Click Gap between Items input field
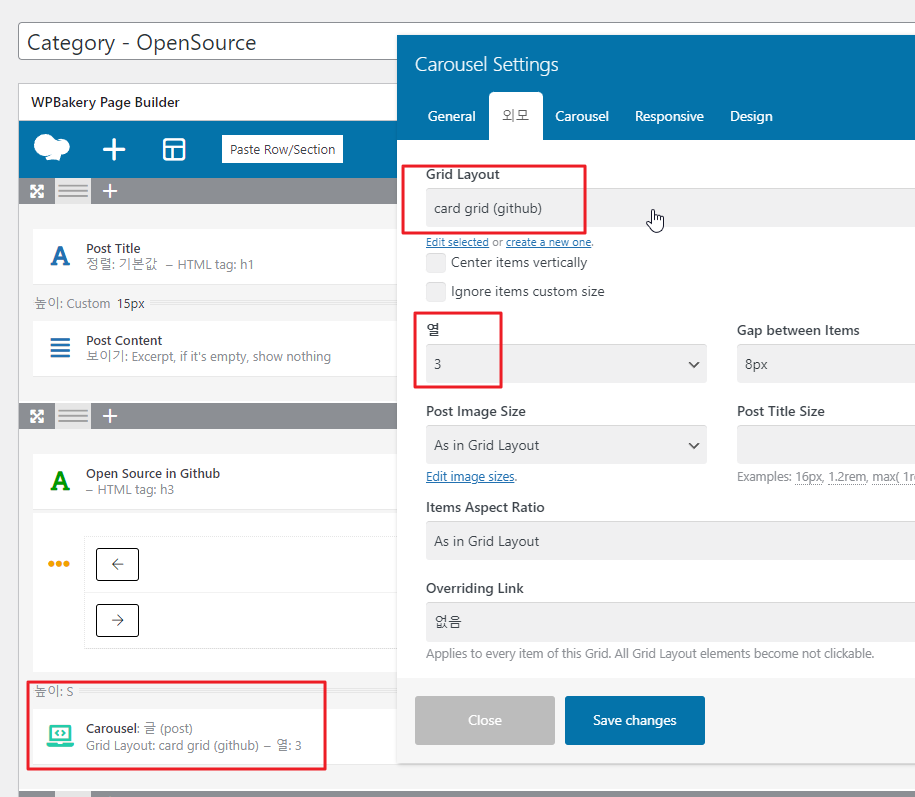The width and height of the screenshot is (915, 797). pyautogui.click(x=826, y=364)
